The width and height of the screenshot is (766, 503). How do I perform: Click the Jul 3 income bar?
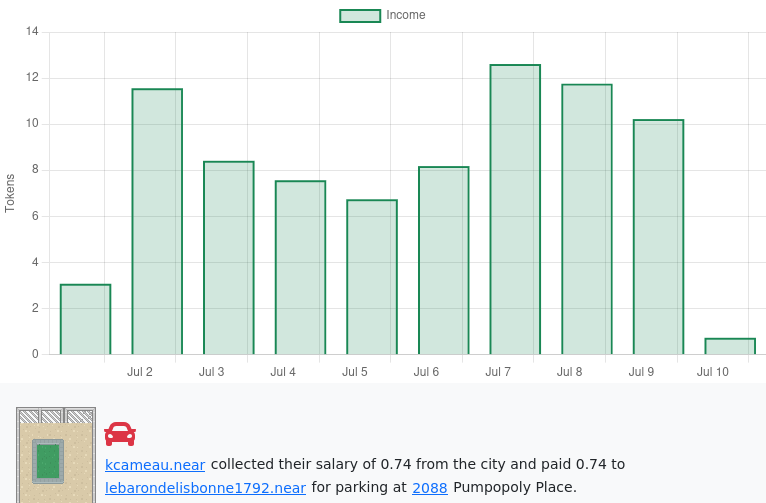pos(229,258)
